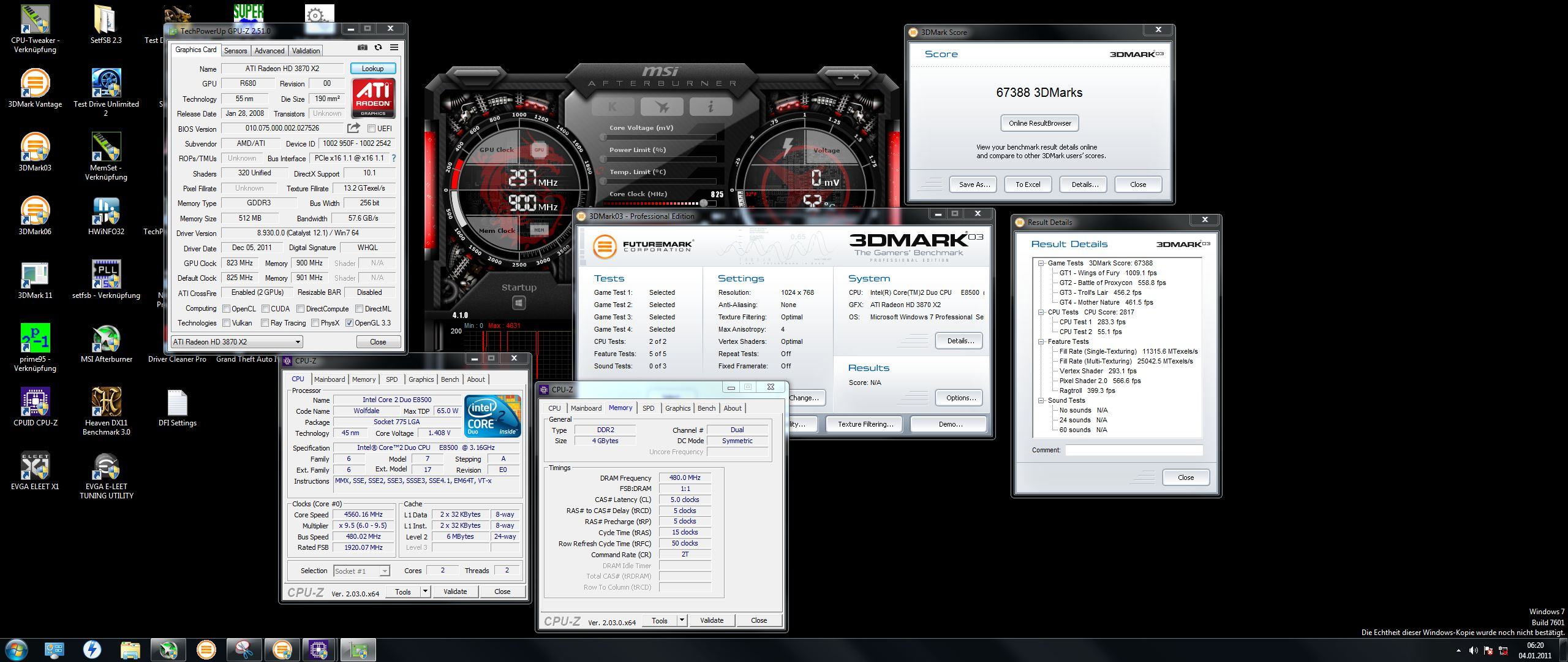Click Online ResultBrowser button

(1039, 123)
